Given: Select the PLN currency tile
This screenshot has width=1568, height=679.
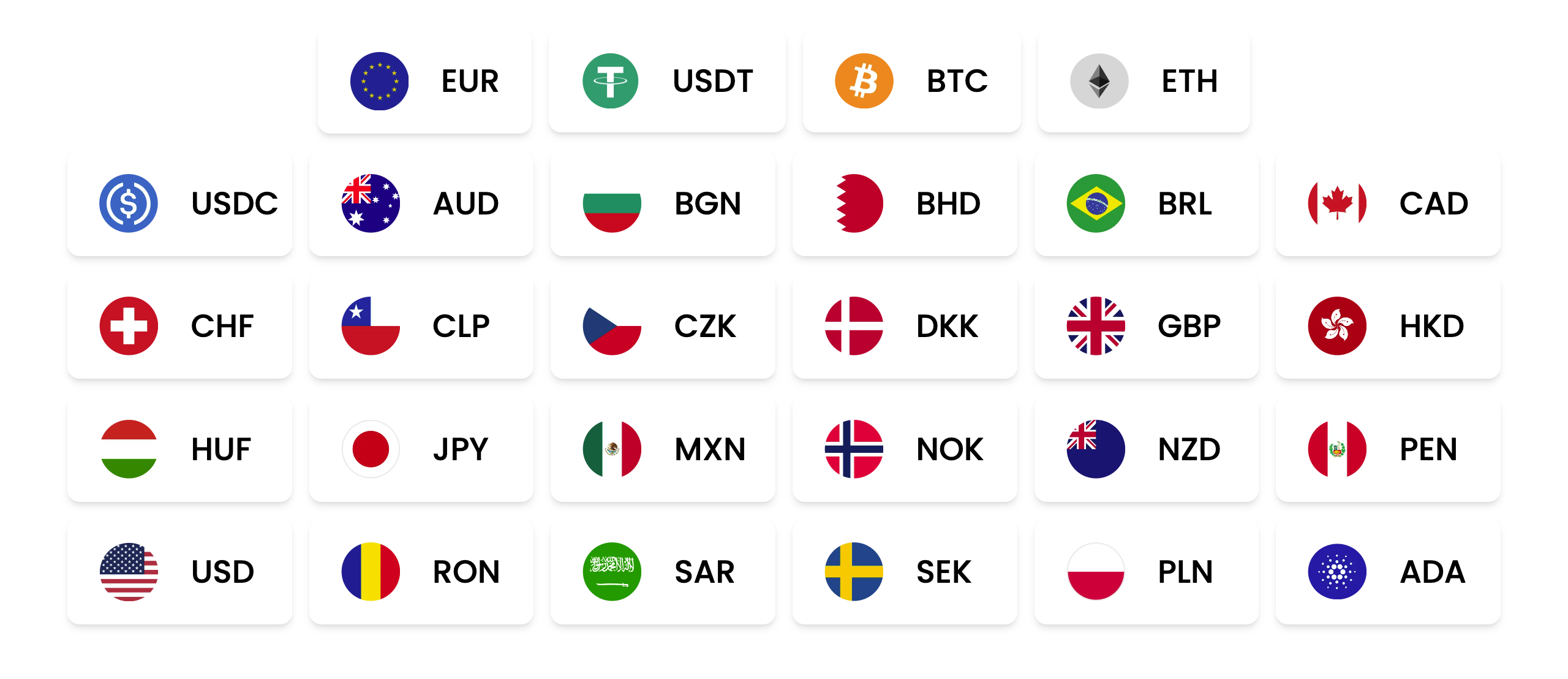Looking at the screenshot, I should click(x=1146, y=572).
